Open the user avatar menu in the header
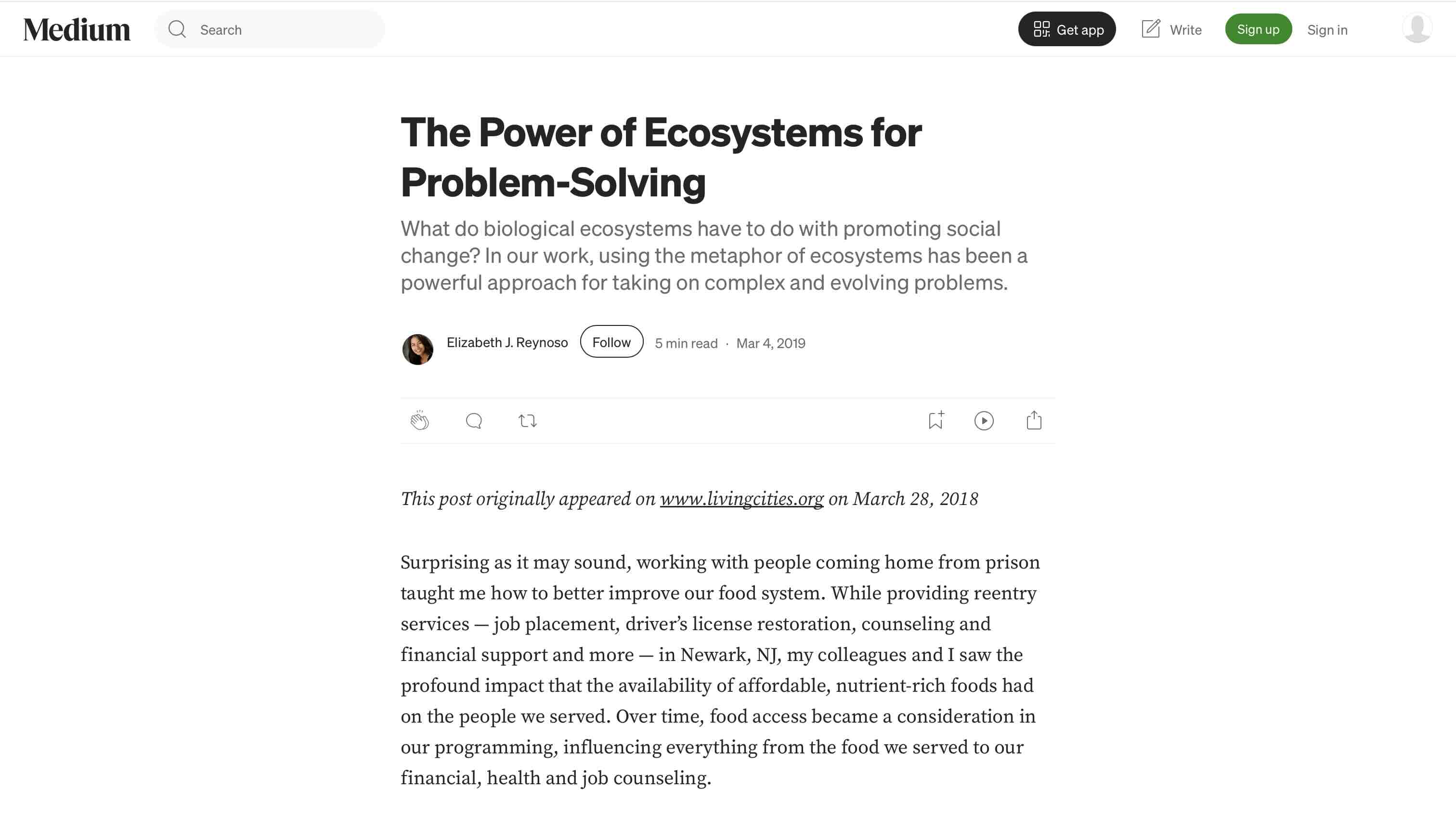 point(1417,28)
